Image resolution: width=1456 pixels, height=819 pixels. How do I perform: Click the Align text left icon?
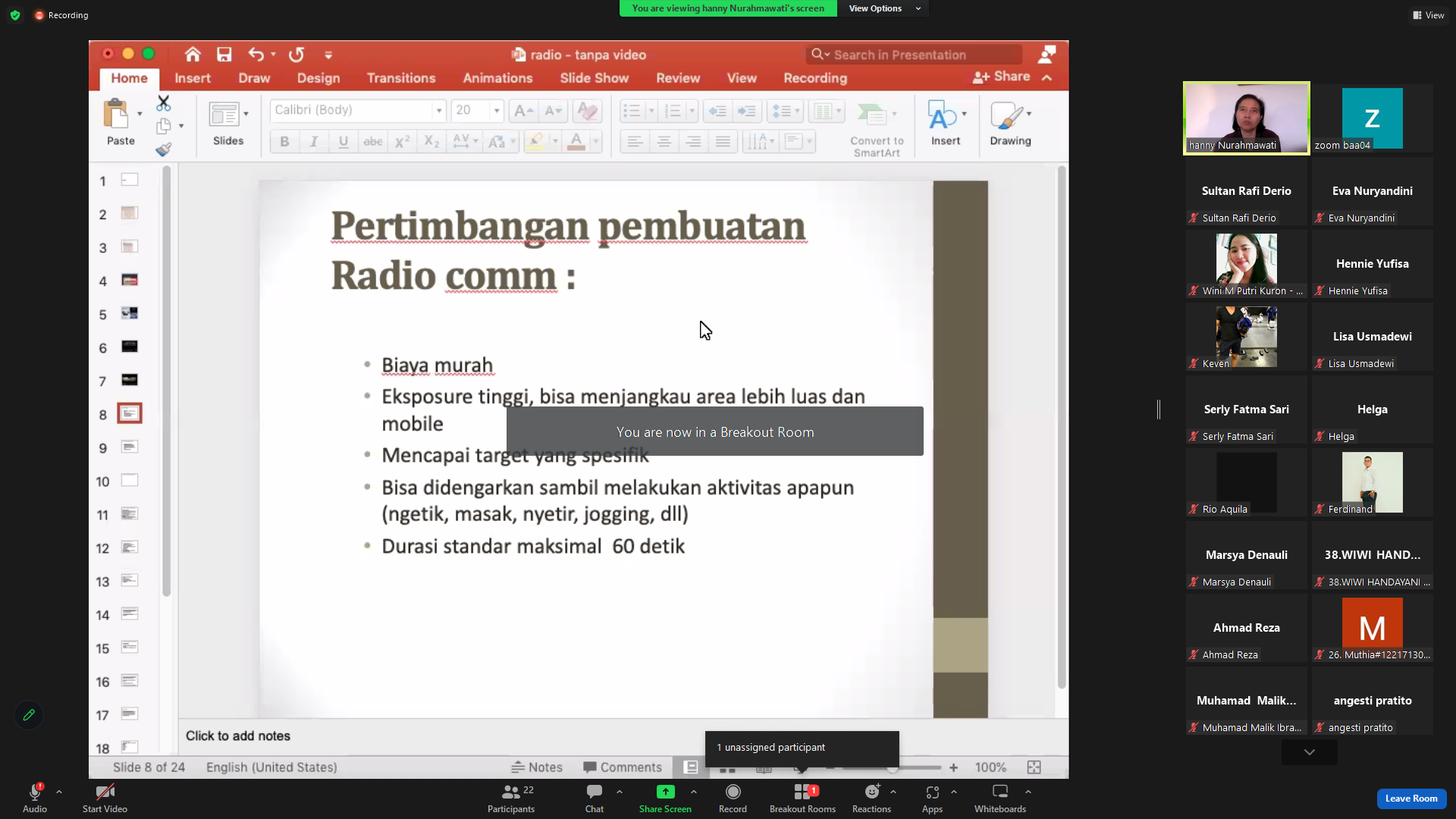pos(635,142)
